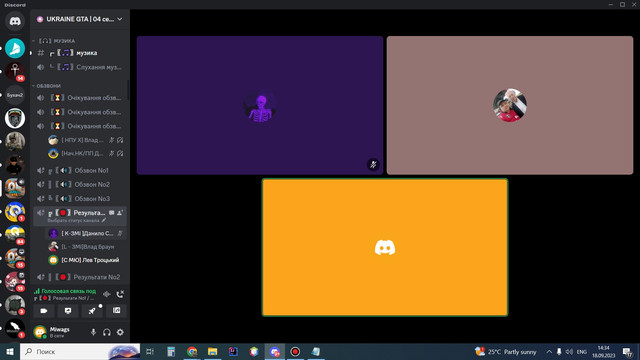Toggle mute indicator on purple skeleton tile

(373, 164)
